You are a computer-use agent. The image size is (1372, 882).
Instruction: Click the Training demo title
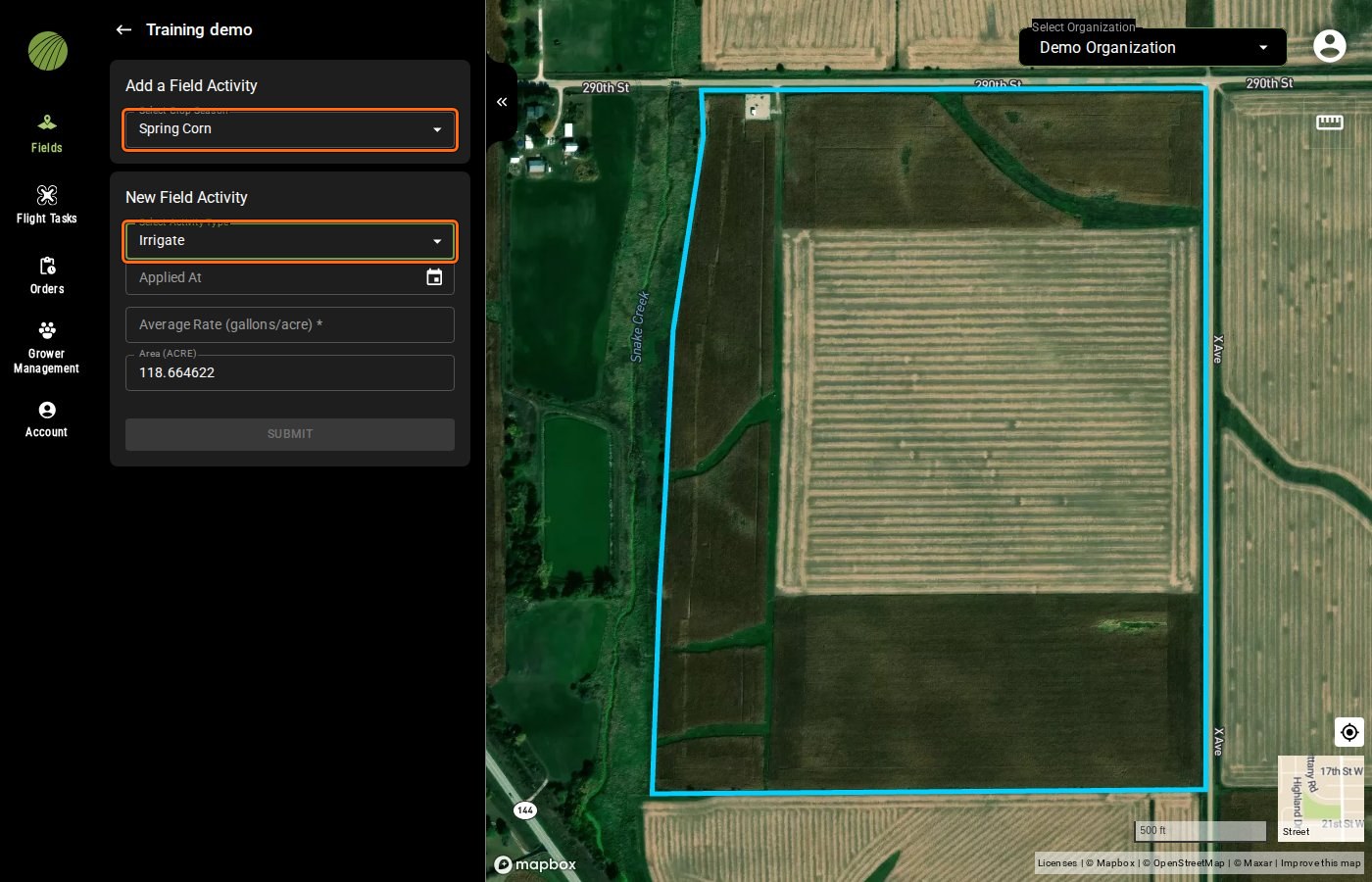(x=199, y=29)
